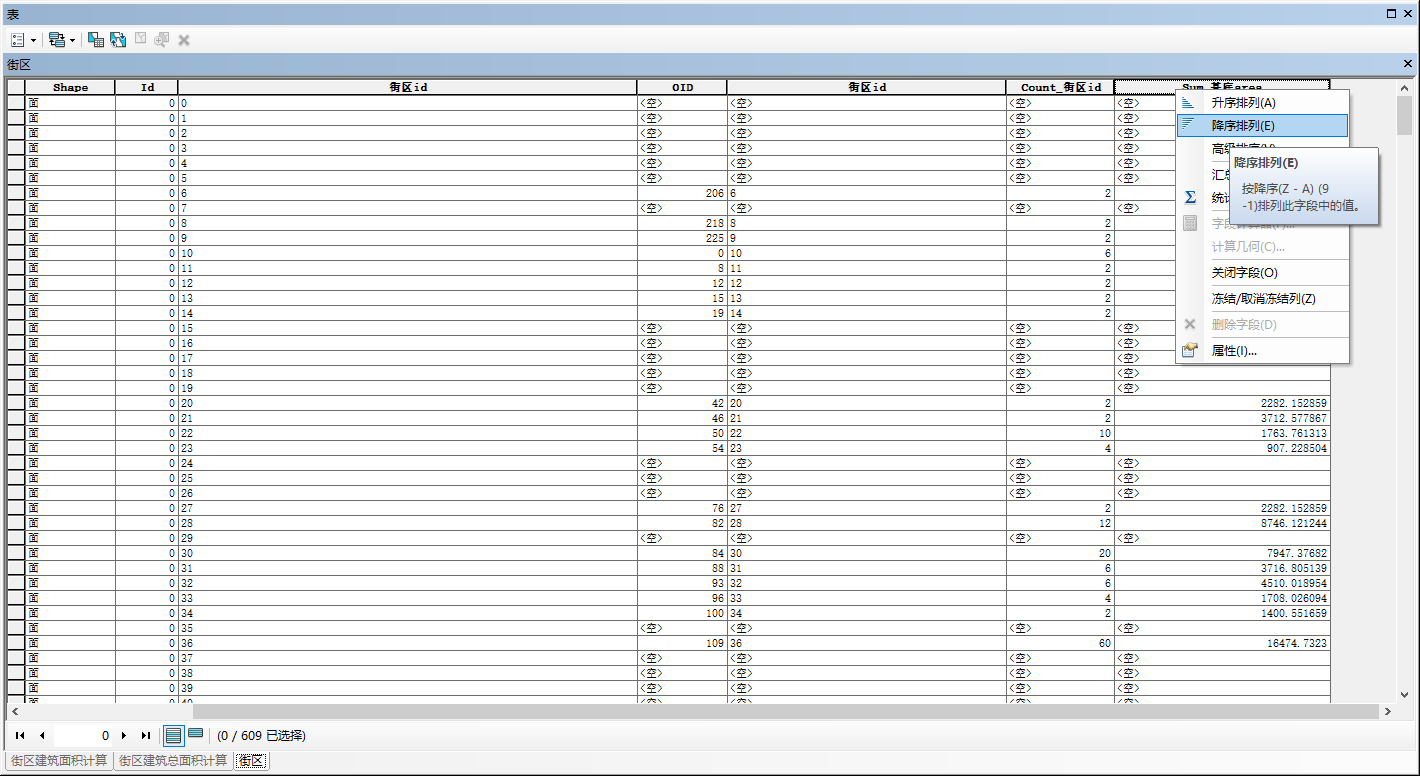Viewport: 1420px width, 776px height.
Task: Switch to the 街区建筑面积计算 tab
Action: tap(59, 761)
